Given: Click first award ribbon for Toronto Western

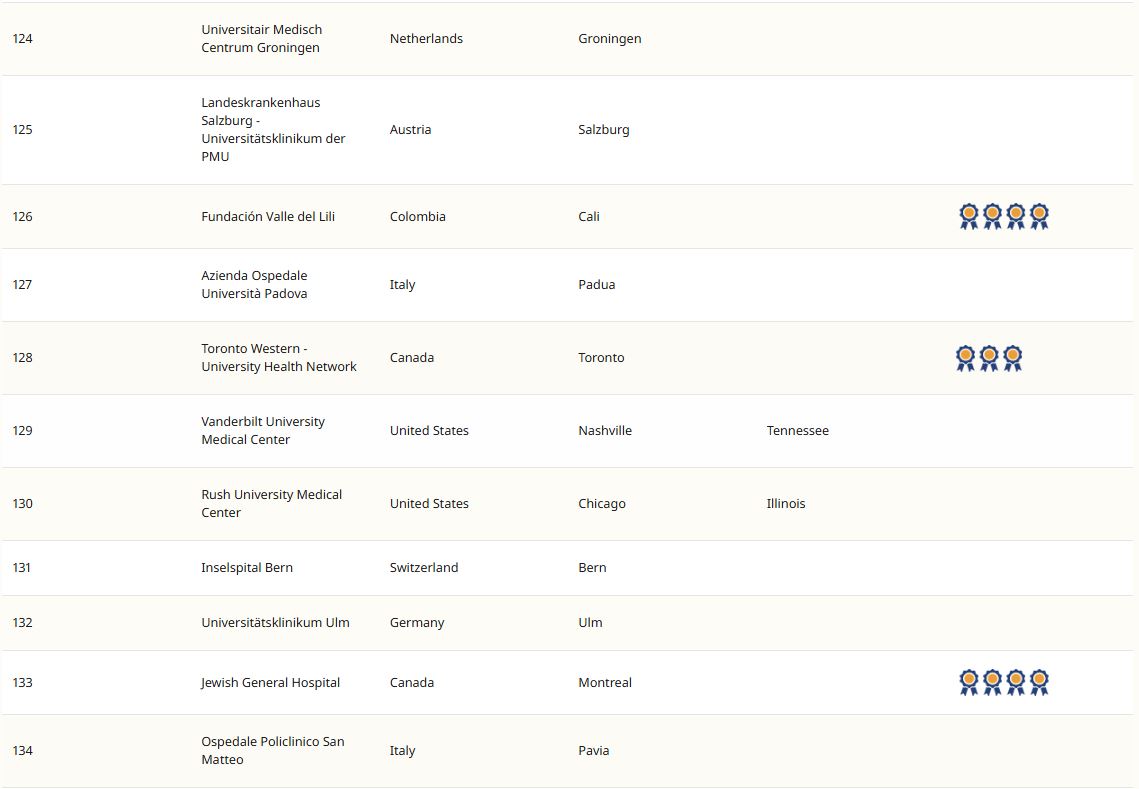Looking at the screenshot, I should click(x=965, y=358).
